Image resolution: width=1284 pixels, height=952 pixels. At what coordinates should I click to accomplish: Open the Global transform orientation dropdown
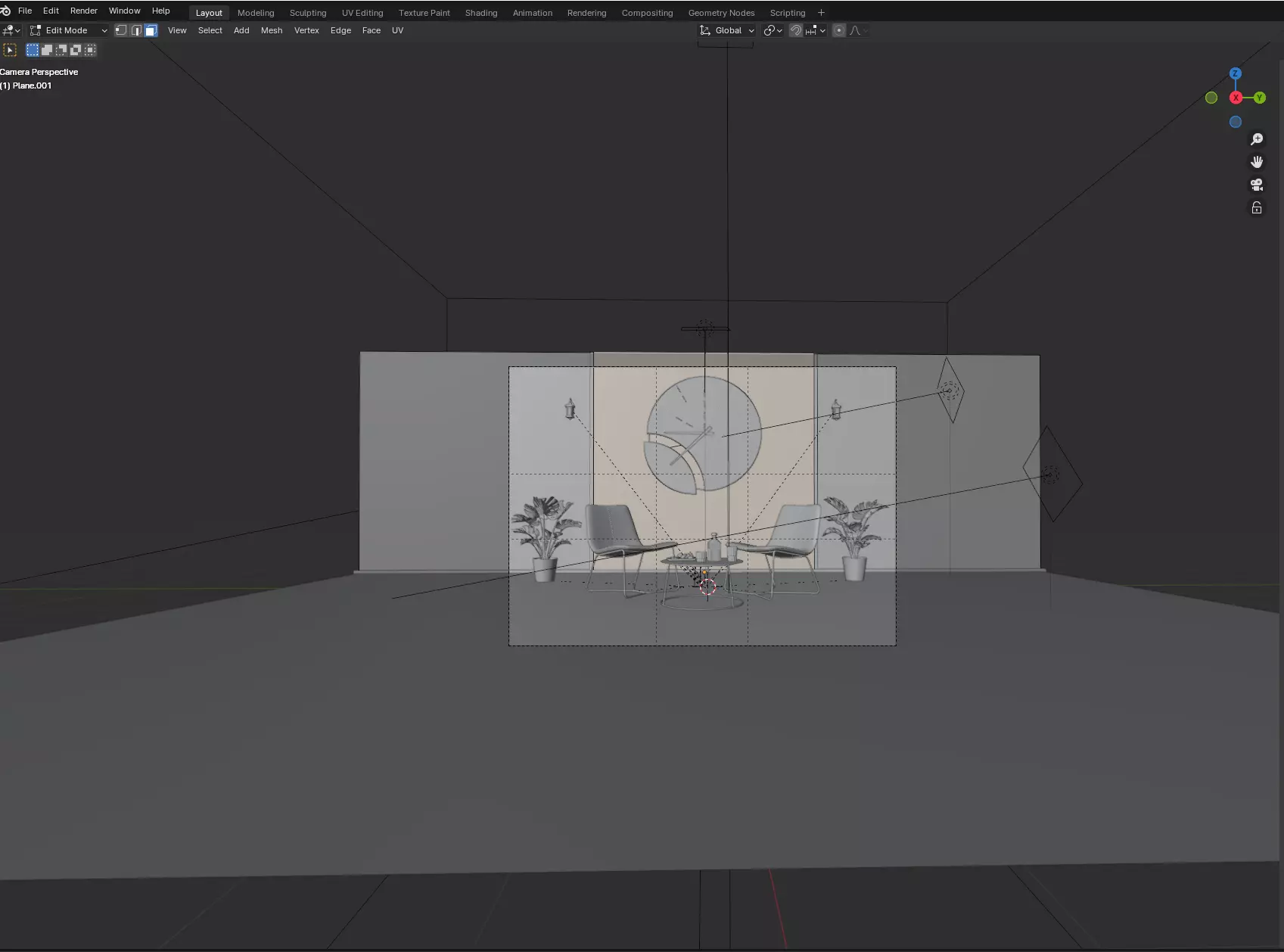pyautogui.click(x=727, y=30)
